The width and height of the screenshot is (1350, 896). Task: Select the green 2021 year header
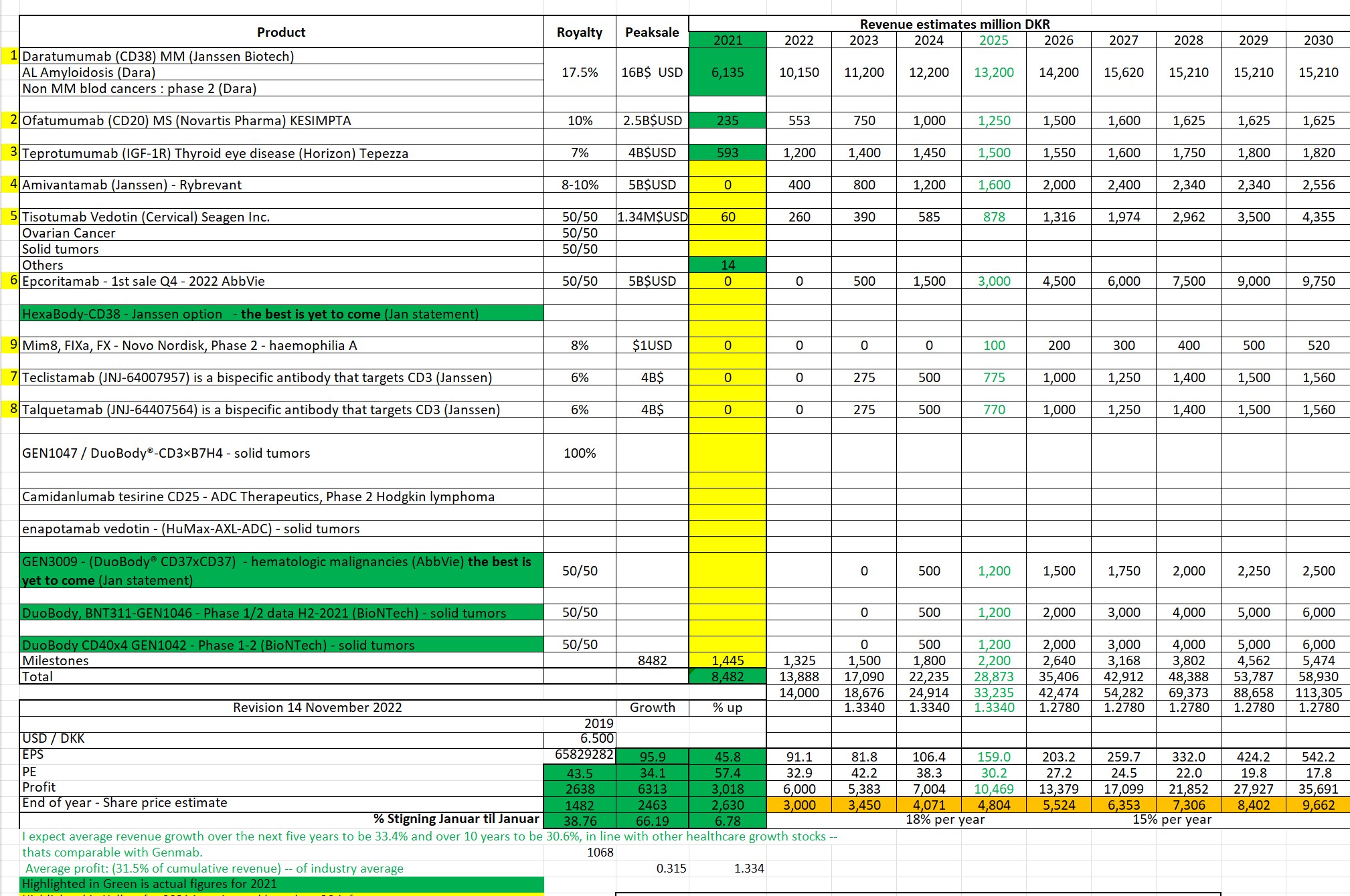pyautogui.click(x=728, y=40)
